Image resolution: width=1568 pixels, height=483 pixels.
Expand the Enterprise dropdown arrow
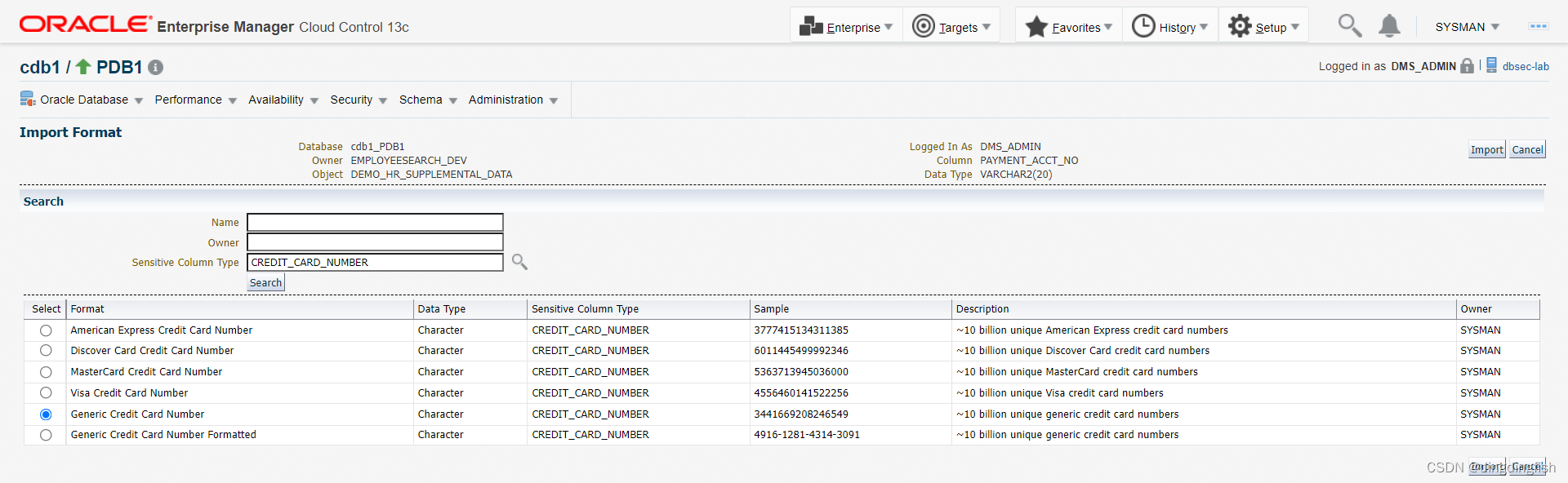click(889, 27)
